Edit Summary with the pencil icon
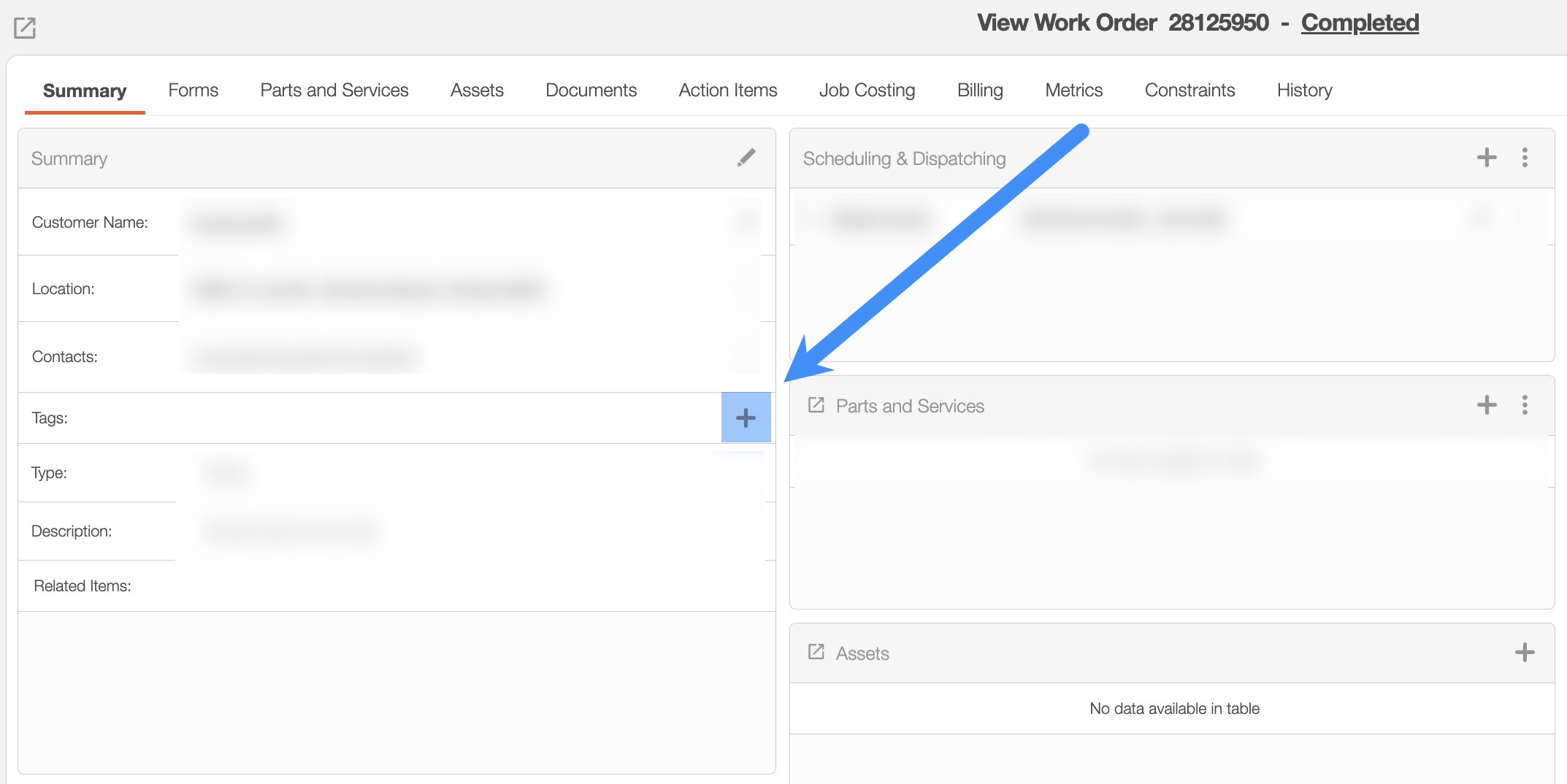Viewport: 1567px width, 784px height. [x=746, y=158]
